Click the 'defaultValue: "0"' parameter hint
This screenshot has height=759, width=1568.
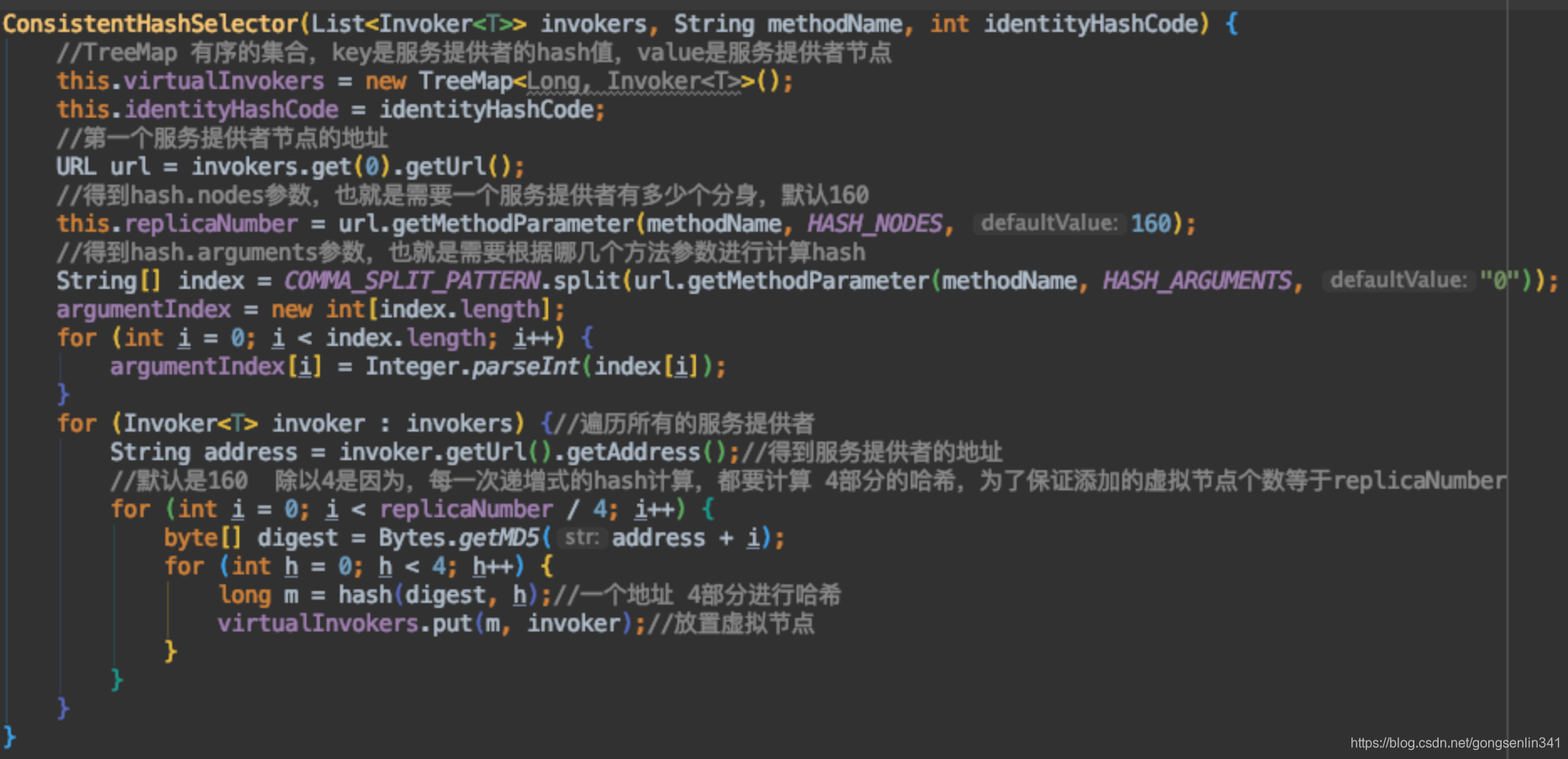tap(1424, 280)
